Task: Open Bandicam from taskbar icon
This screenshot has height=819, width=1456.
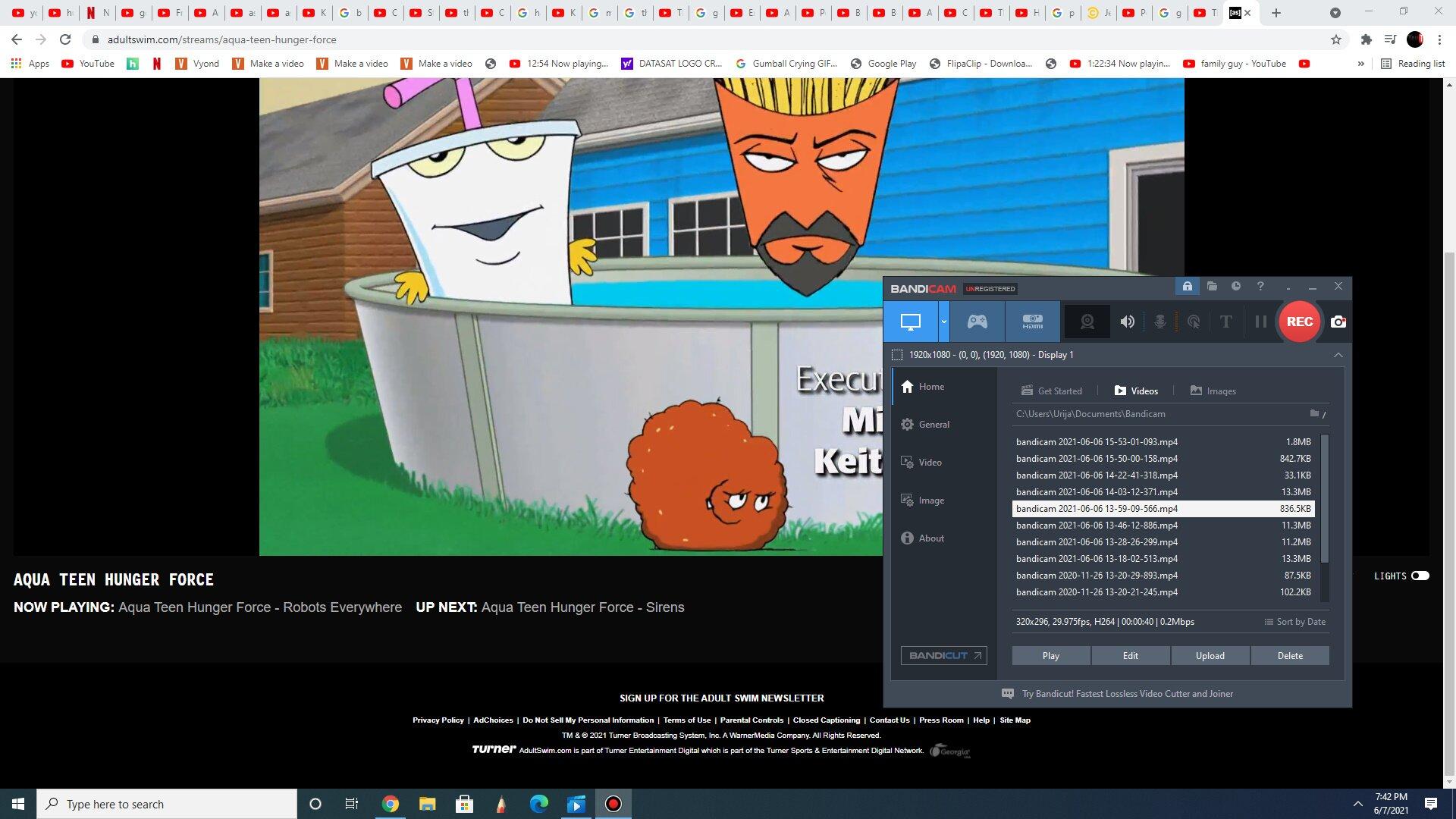Action: tap(613, 804)
